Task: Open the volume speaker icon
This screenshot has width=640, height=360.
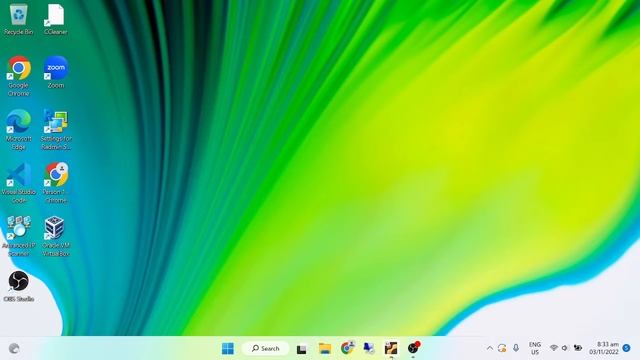Action: point(565,348)
